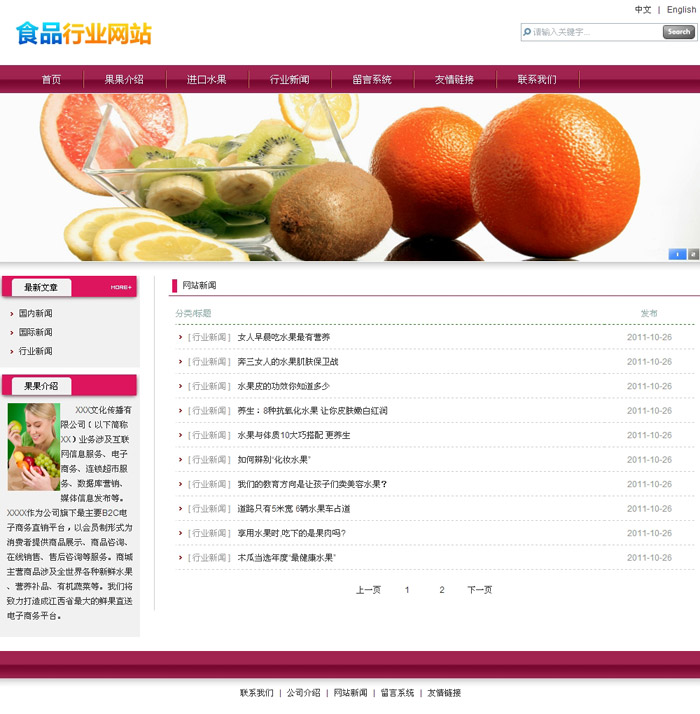
Task: Click the Search button
Action: [x=679, y=32]
